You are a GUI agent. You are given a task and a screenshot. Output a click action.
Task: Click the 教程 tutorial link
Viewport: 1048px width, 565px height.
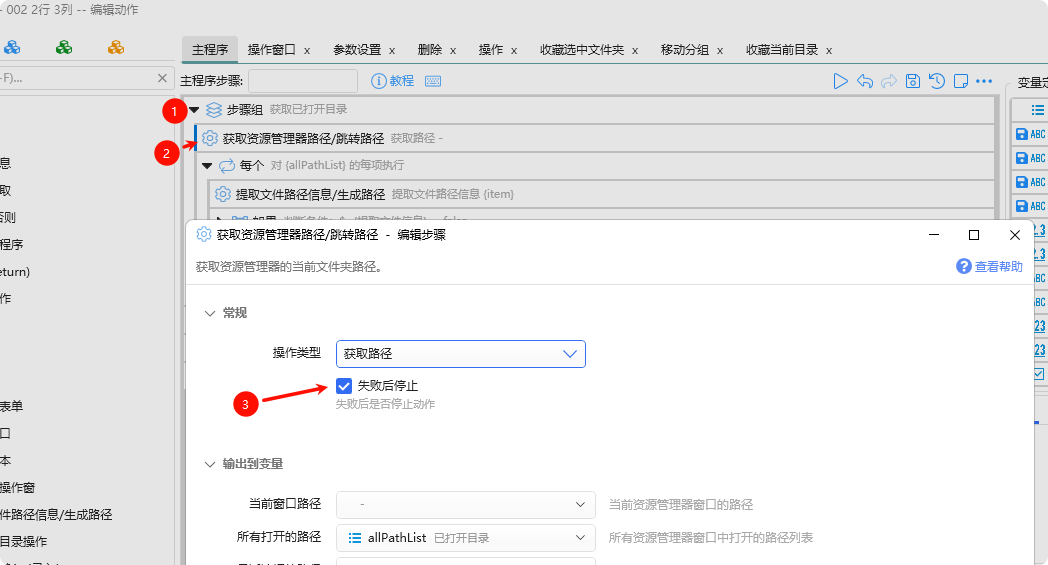coord(393,81)
